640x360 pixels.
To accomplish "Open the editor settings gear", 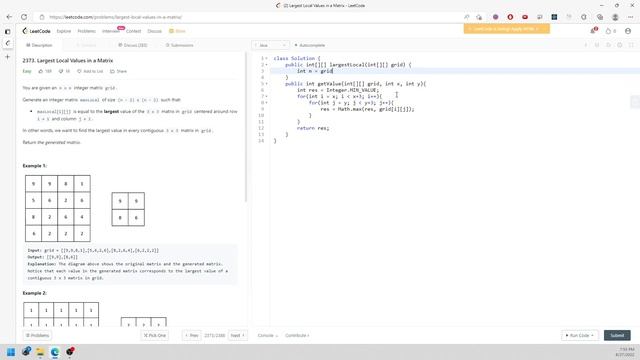I will point(620,45).
